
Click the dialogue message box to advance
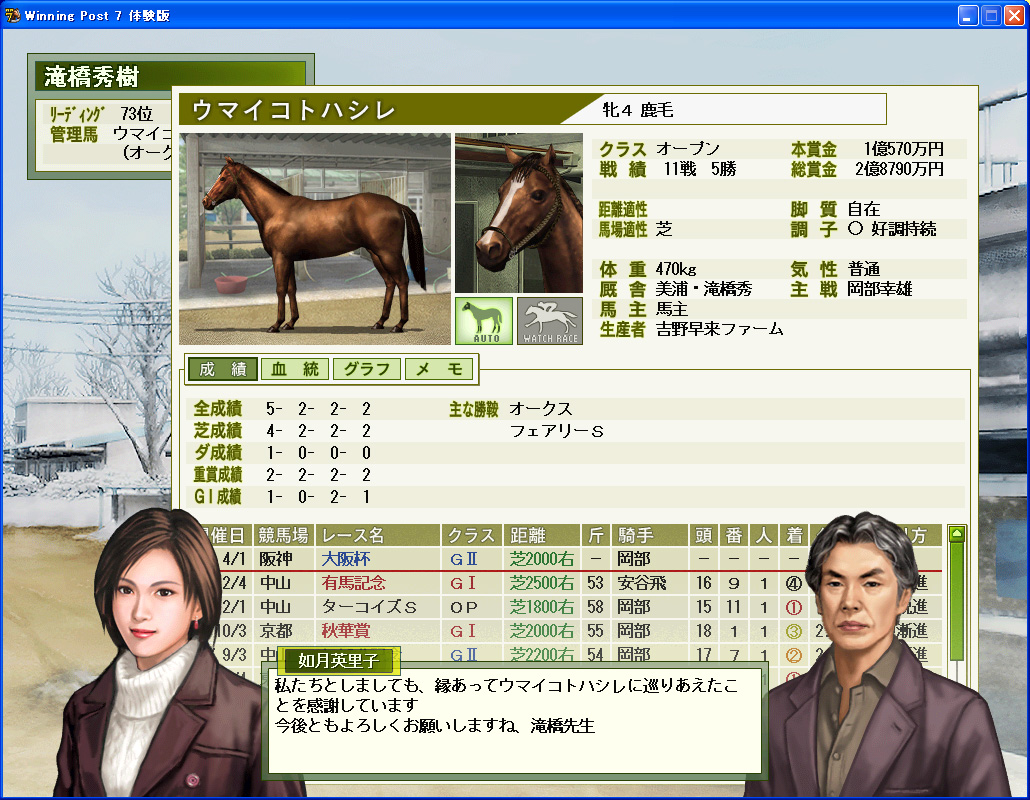point(514,721)
